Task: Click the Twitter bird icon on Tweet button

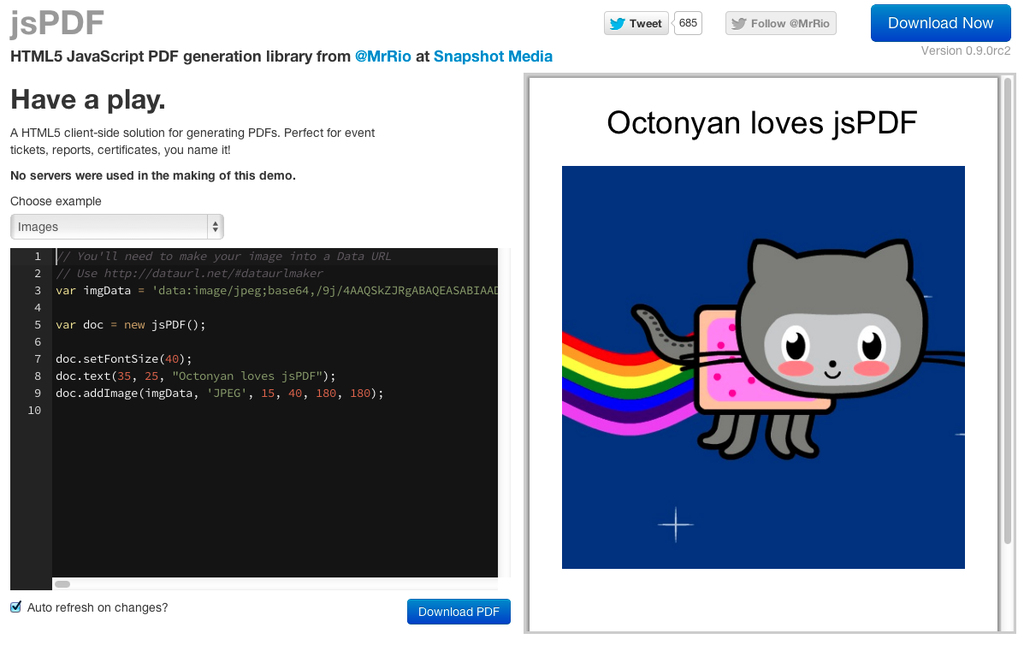Action: [617, 24]
